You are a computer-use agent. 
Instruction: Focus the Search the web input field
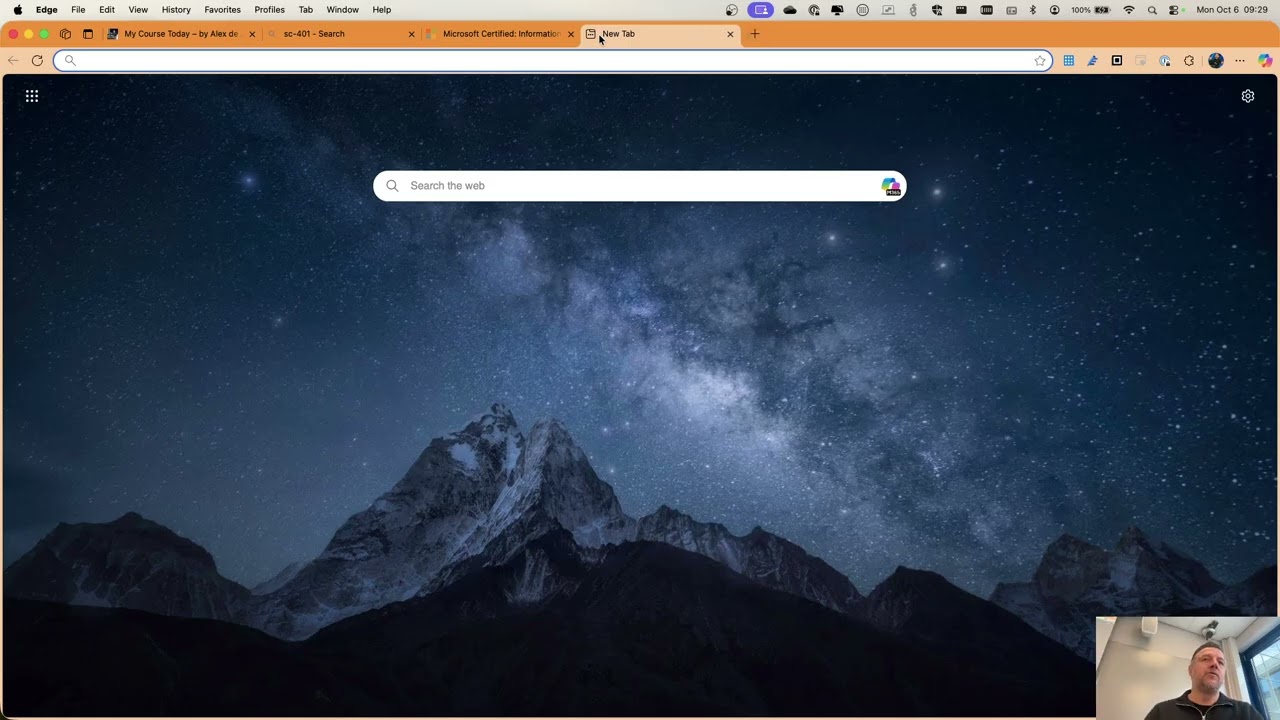tap(640, 186)
